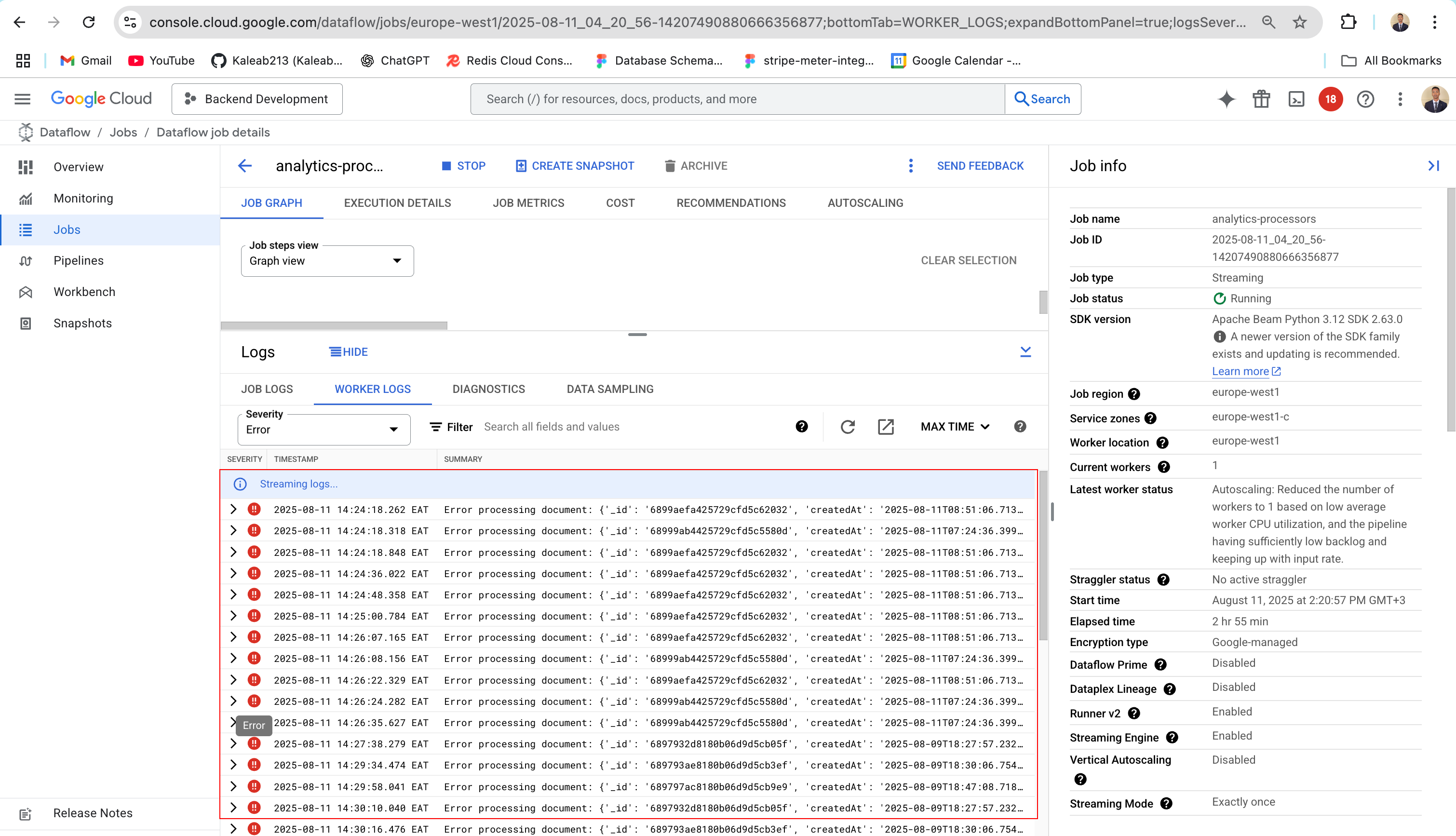Viewport: 1456px width, 836px height.
Task: Show help for Dataplex Lineage
Action: (1170, 689)
